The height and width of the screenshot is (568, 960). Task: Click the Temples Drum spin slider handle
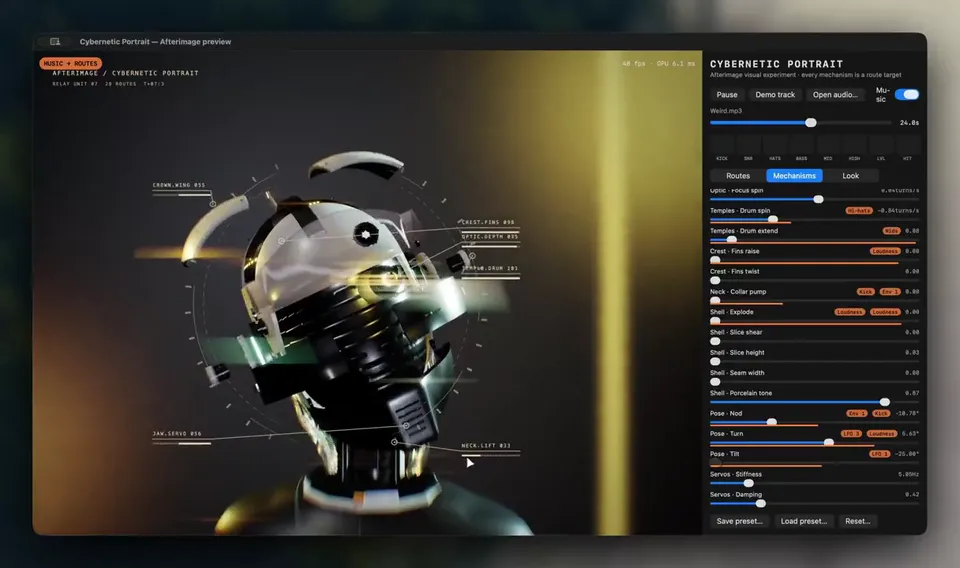coord(773,219)
